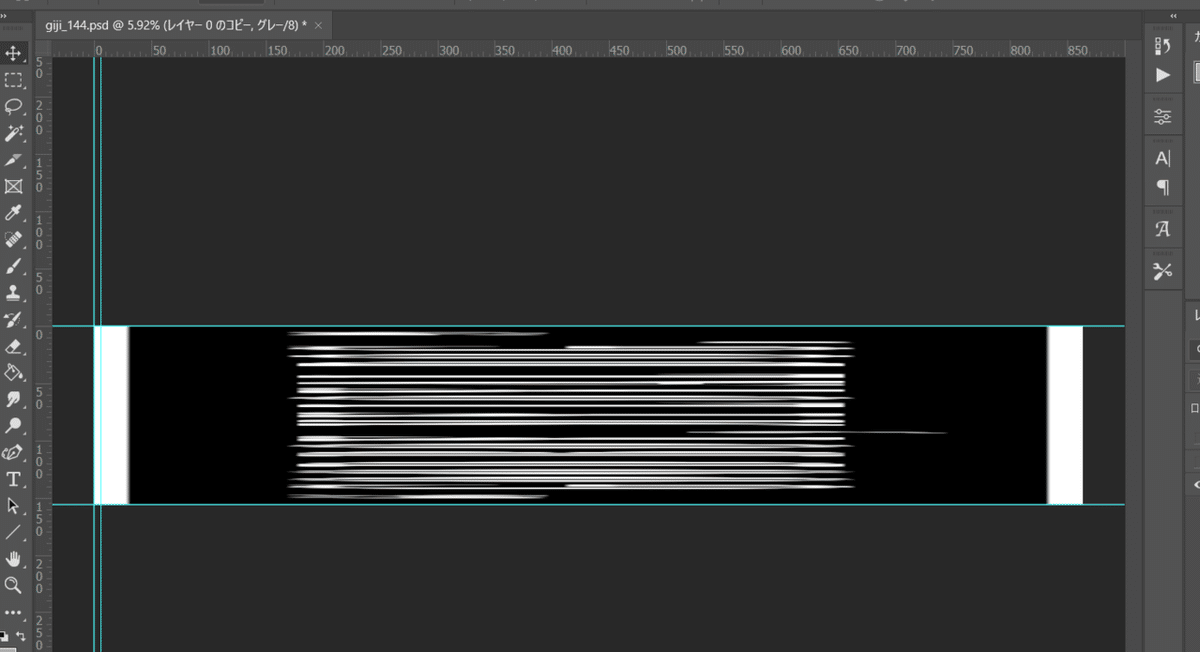1200x652 pixels.
Task: Select the Magic Wand tool
Action: [x=14, y=133]
